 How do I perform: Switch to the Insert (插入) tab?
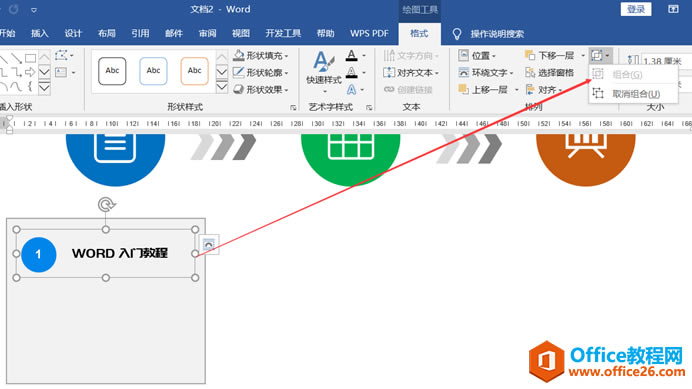coord(40,34)
